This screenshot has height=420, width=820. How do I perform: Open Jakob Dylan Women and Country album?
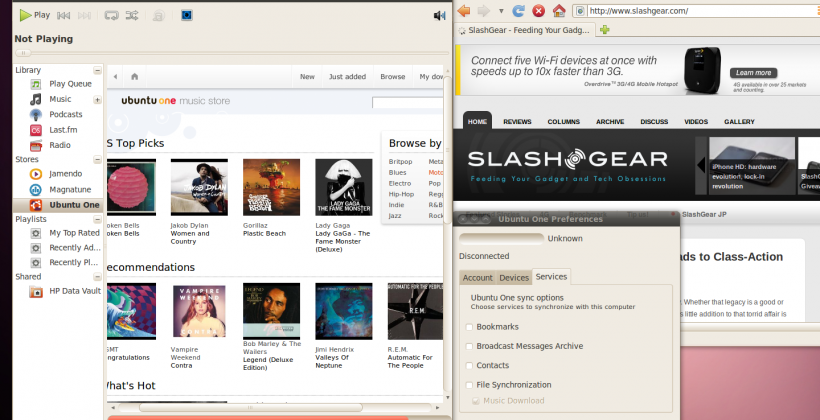(x=199, y=187)
